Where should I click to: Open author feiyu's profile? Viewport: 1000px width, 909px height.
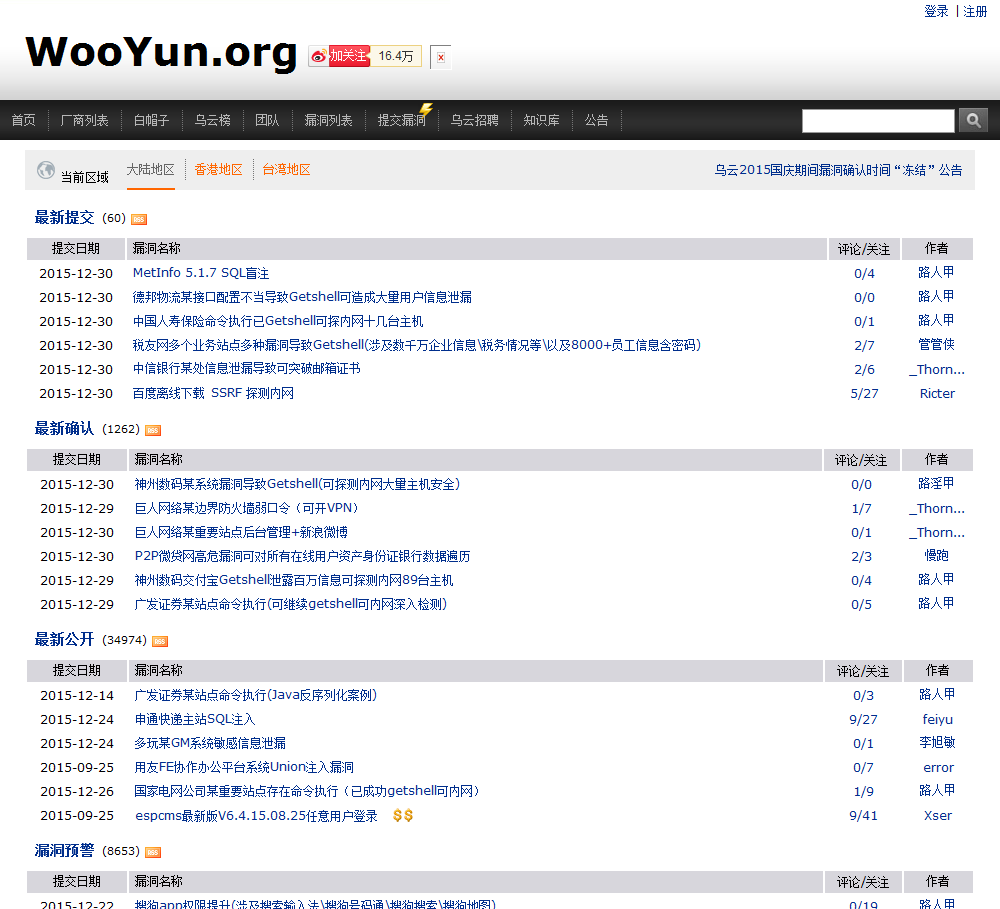coord(938,720)
